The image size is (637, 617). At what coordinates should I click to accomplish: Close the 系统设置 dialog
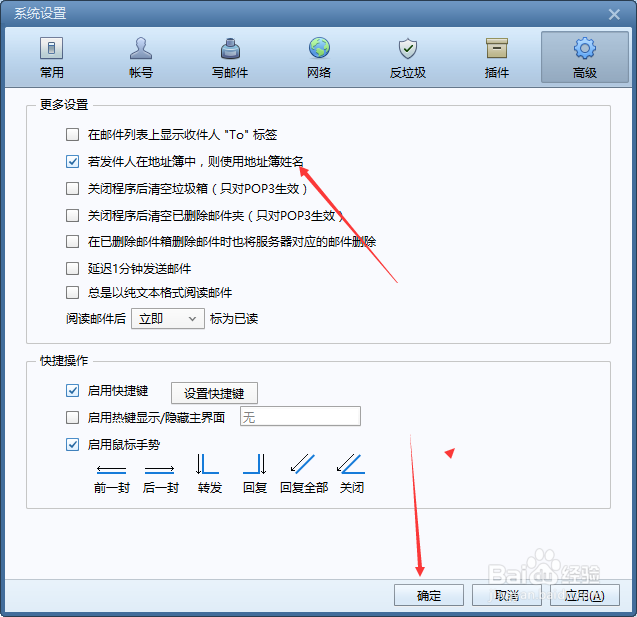click(x=614, y=15)
